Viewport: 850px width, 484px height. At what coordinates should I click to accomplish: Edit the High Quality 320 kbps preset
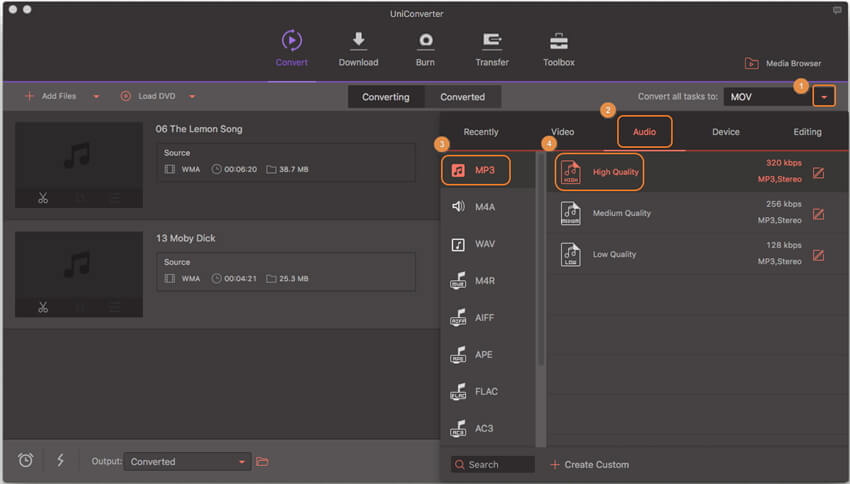click(818, 173)
